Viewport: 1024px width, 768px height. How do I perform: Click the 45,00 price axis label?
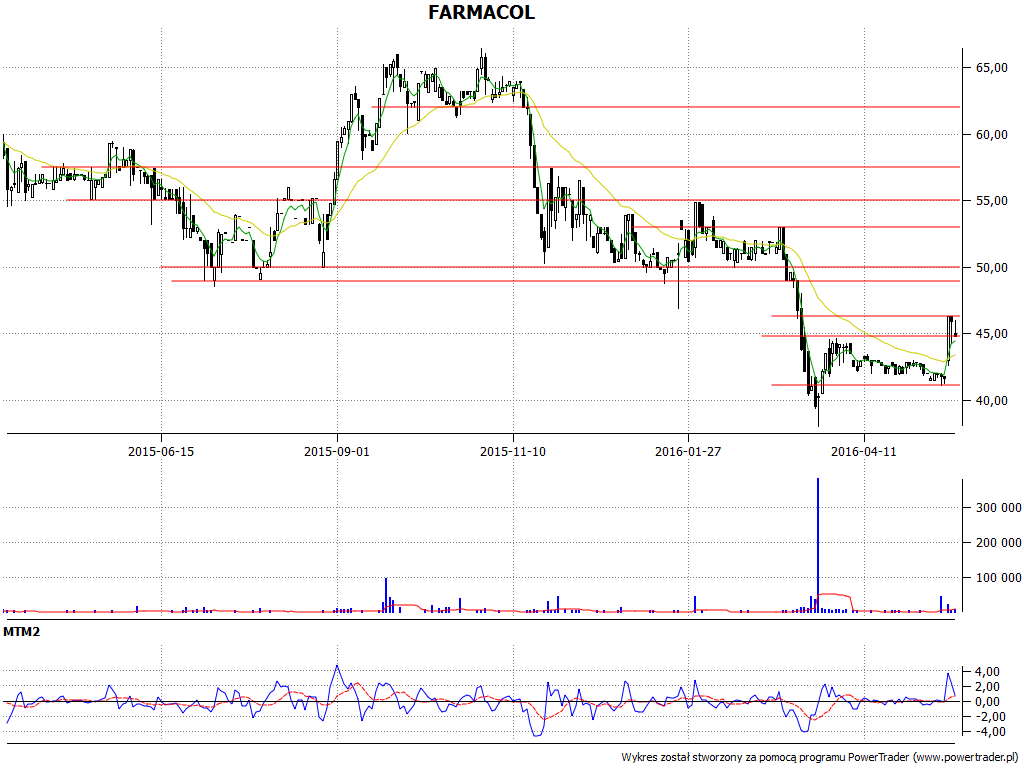click(991, 334)
